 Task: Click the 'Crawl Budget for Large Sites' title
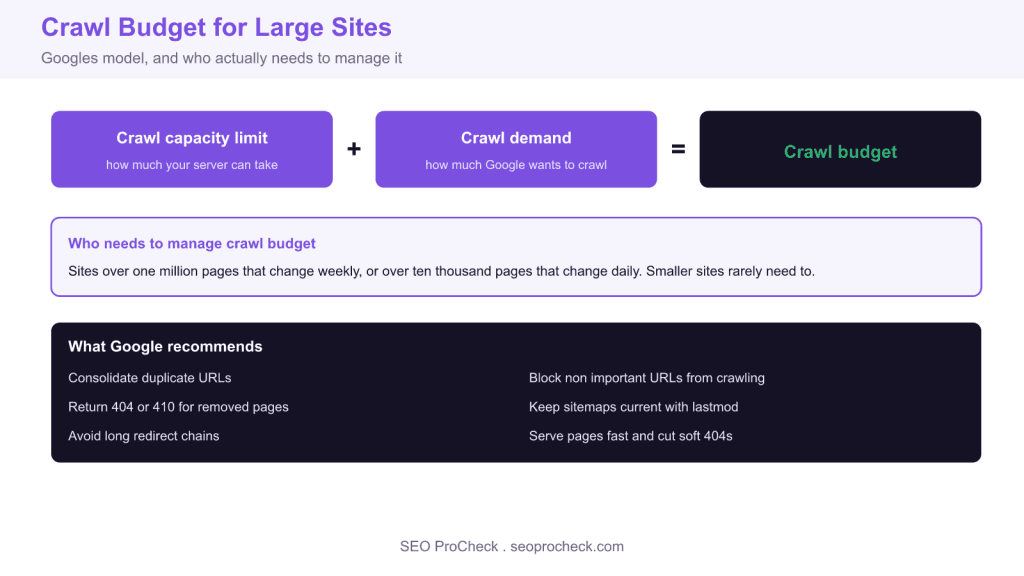(x=216, y=27)
